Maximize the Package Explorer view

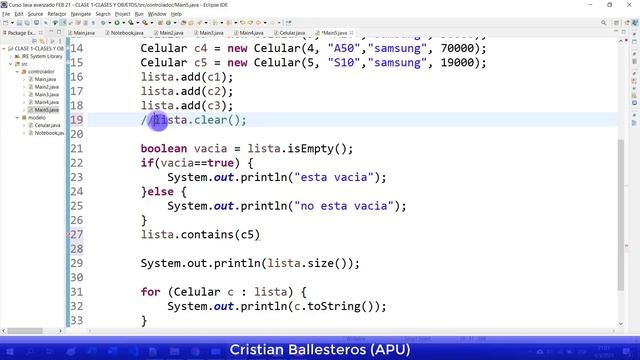click(x=59, y=32)
